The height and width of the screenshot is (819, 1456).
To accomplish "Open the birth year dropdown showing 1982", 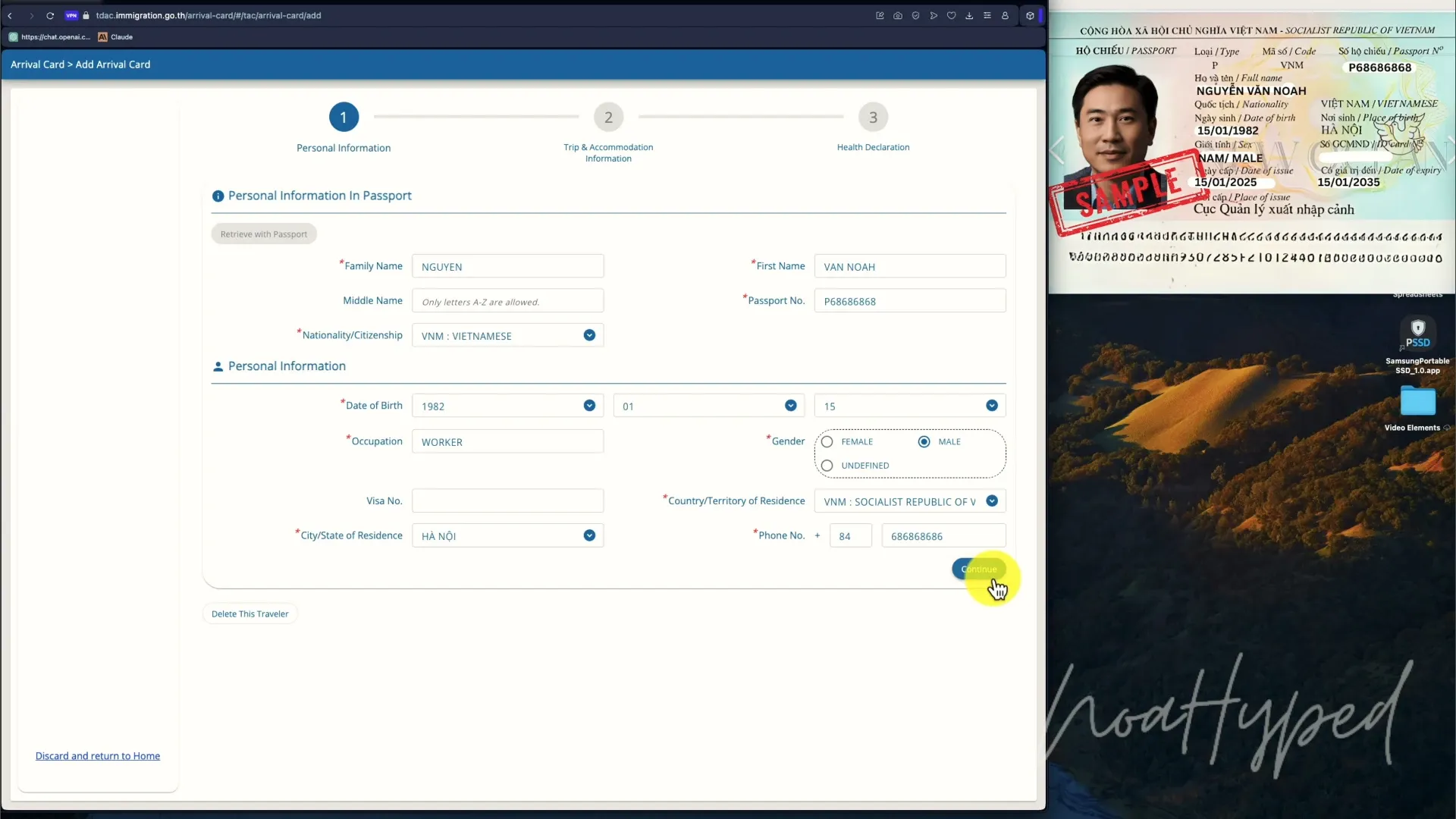I will point(508,406).
